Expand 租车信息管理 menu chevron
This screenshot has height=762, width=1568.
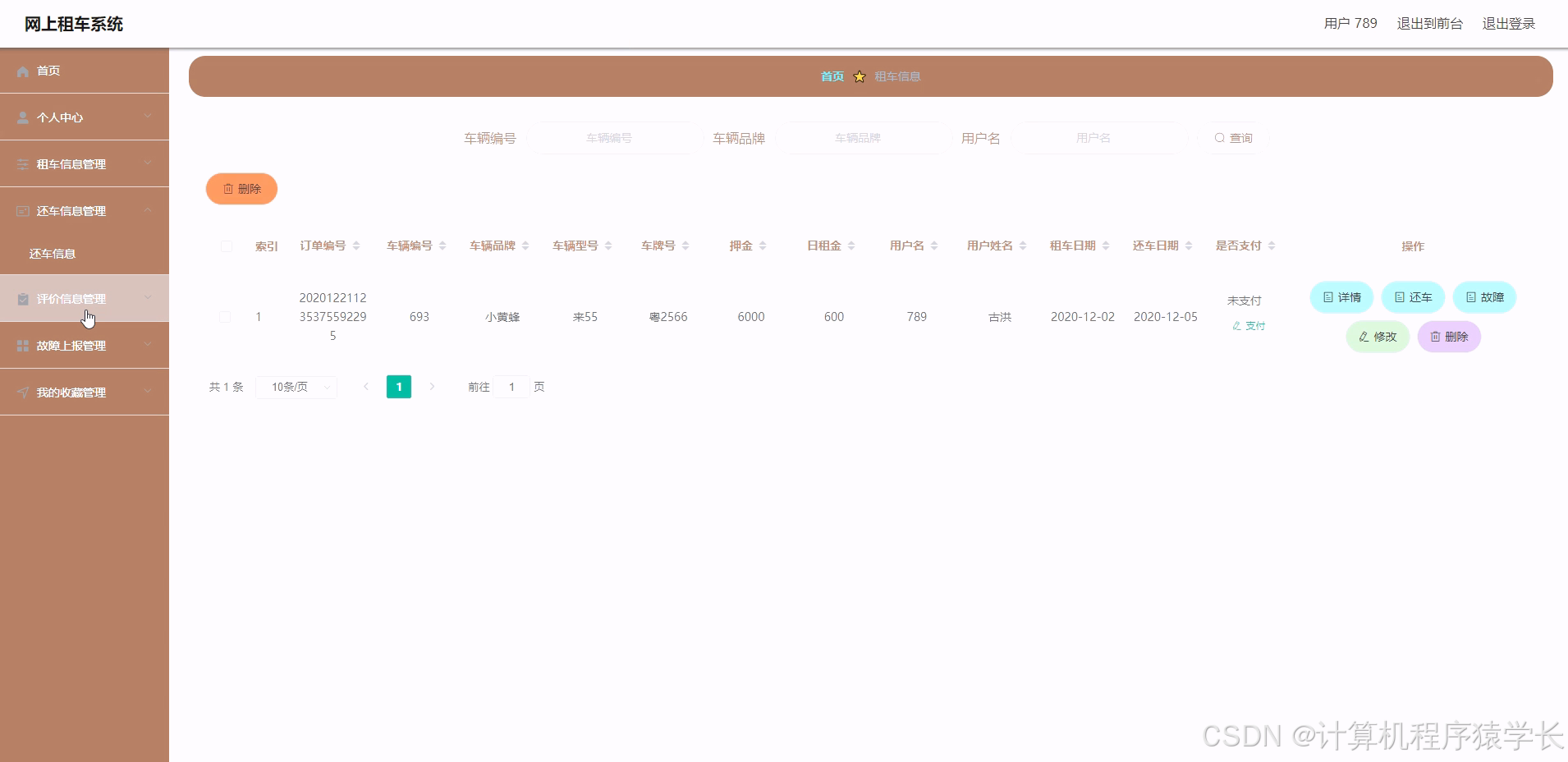148,163
